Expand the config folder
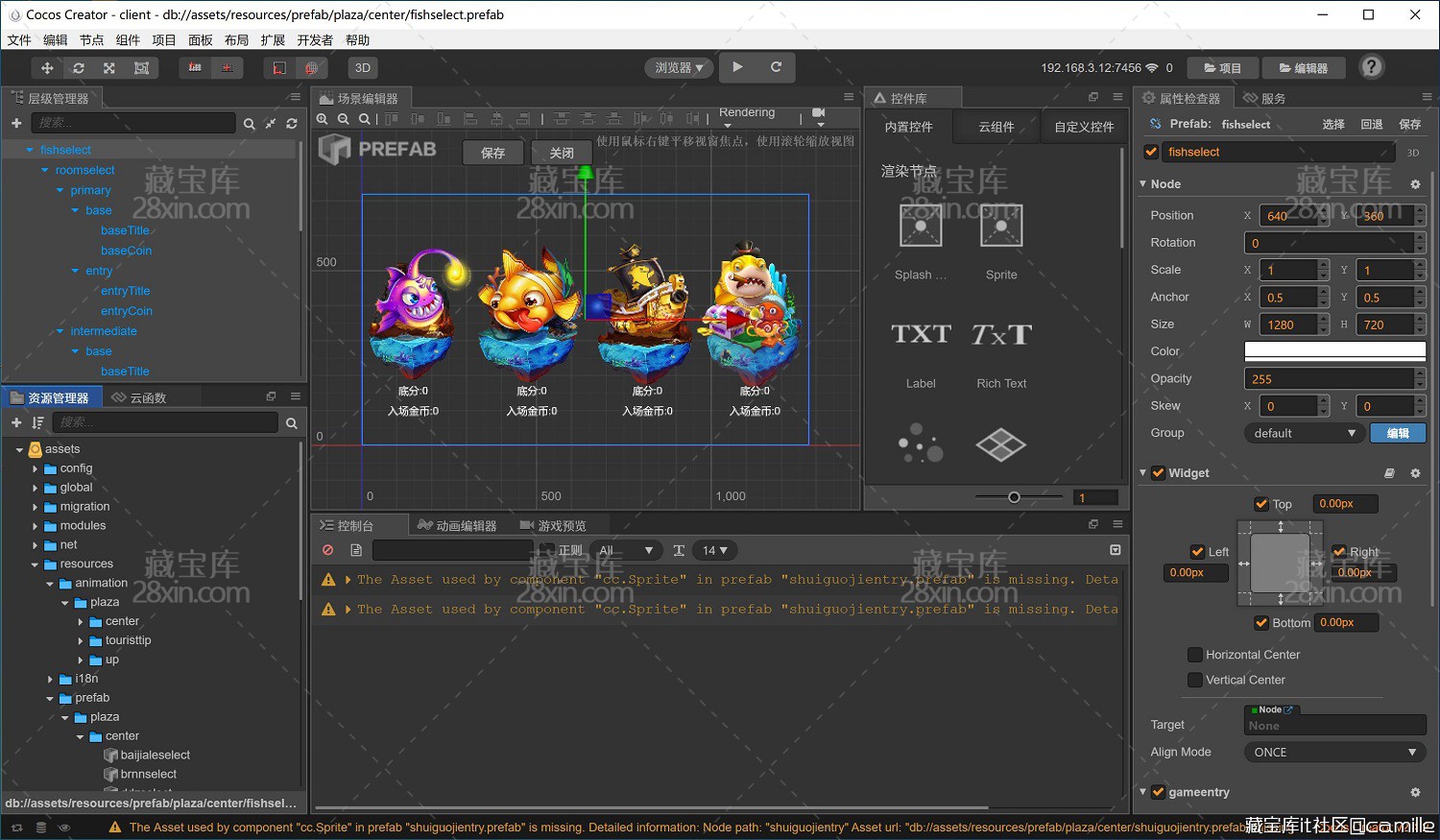Screen dimensions: 1440x840 coord(35,468)
